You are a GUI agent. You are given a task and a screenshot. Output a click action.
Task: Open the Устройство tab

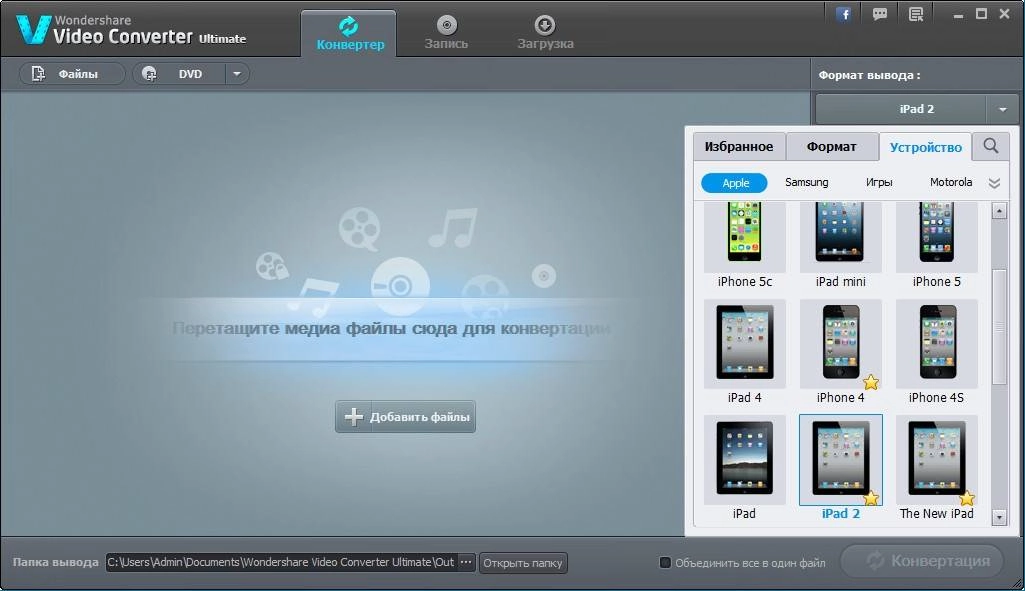[926, 146]
